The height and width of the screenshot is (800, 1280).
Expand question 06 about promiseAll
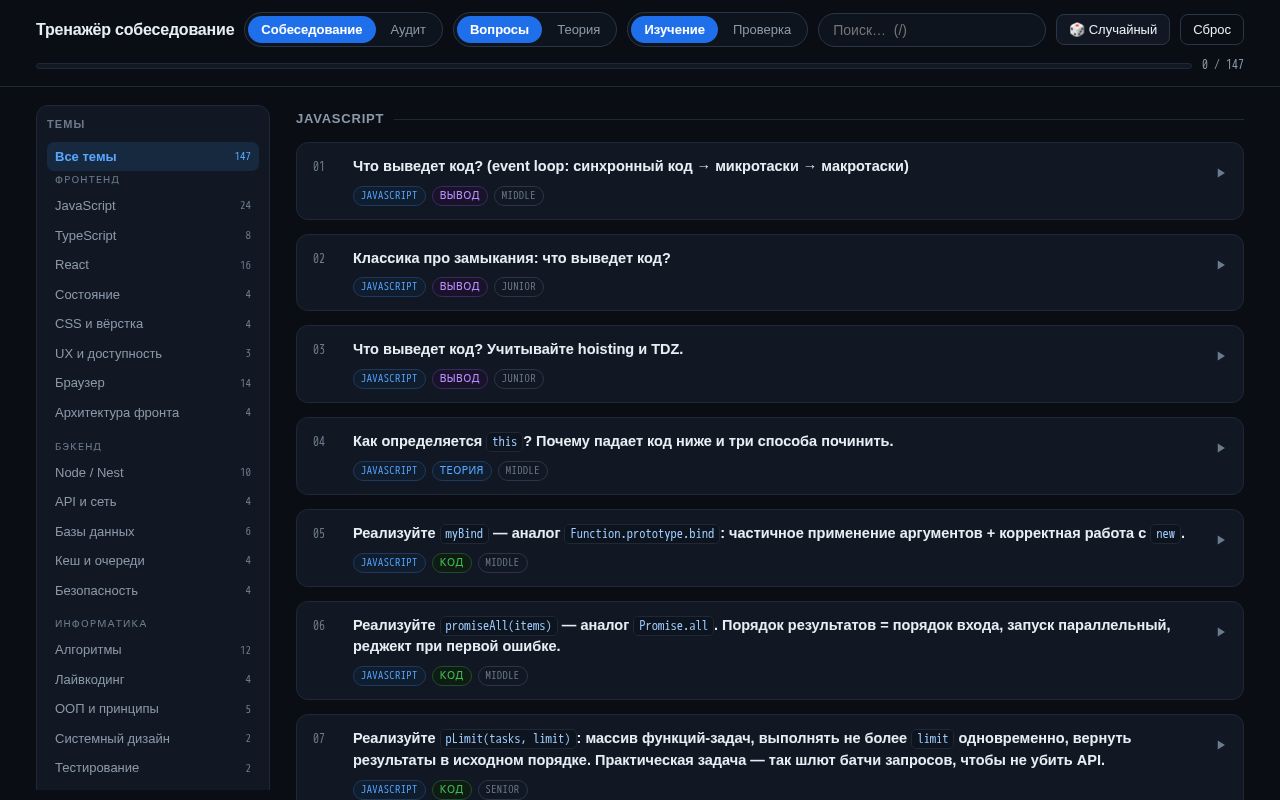(769, 650)
